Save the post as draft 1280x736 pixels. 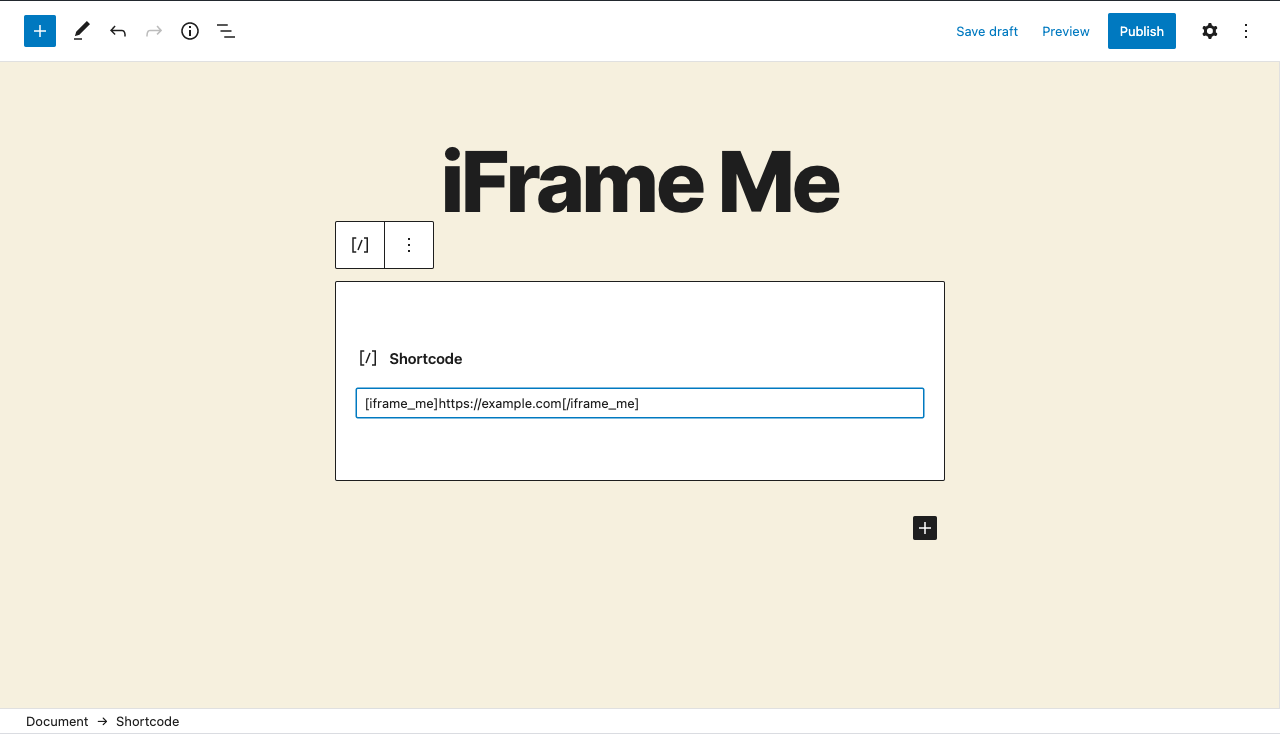pos(987,31)
